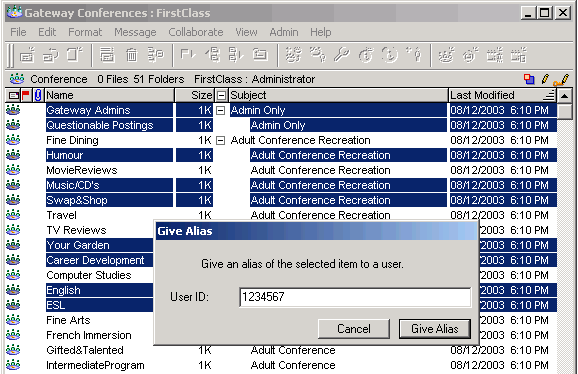Click the paperclip attachment column header icon
The height and width of the screenshot is (374, 578).
point(38,95)
